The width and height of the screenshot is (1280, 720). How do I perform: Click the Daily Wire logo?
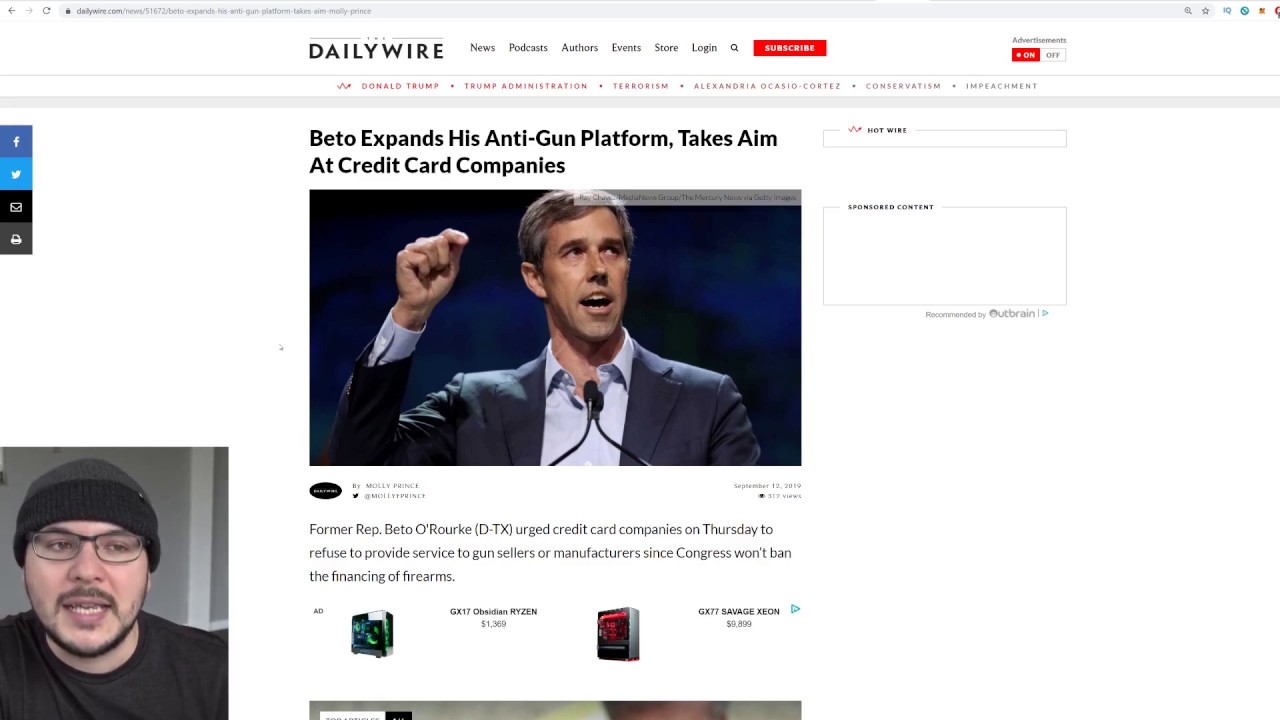376,48
